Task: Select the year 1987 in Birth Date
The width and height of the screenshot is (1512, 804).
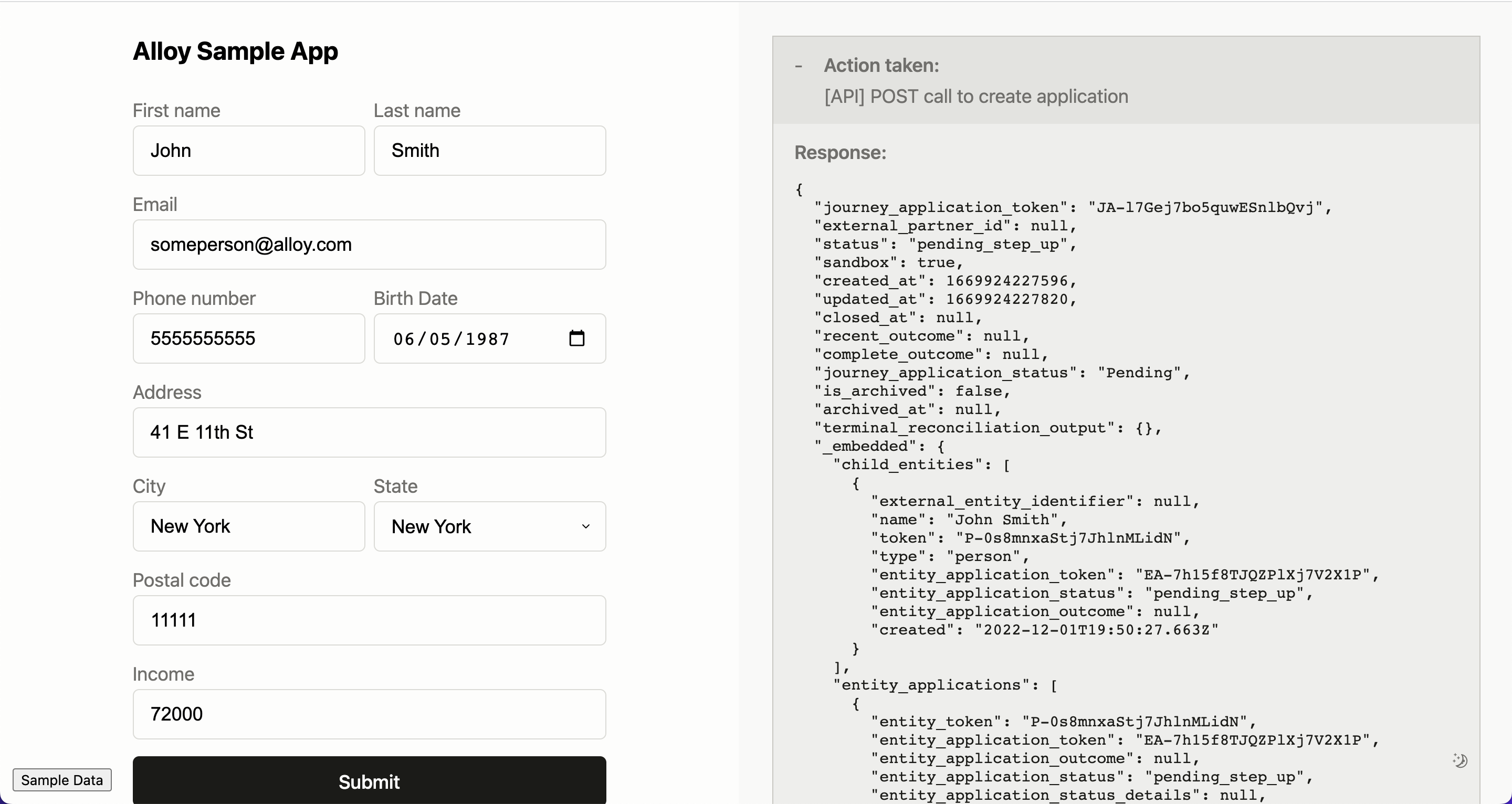Action: [x=487, y=339]
